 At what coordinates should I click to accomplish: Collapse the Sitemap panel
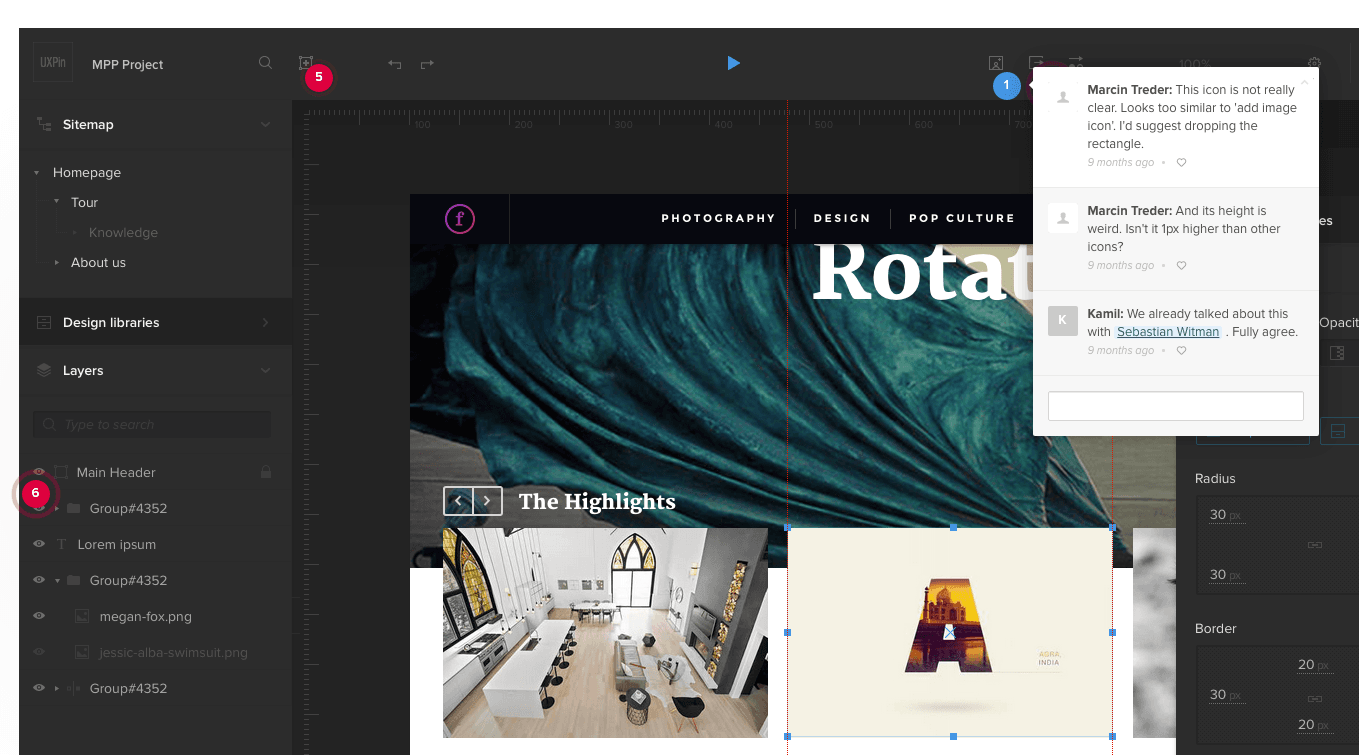[x=265, y=124]
